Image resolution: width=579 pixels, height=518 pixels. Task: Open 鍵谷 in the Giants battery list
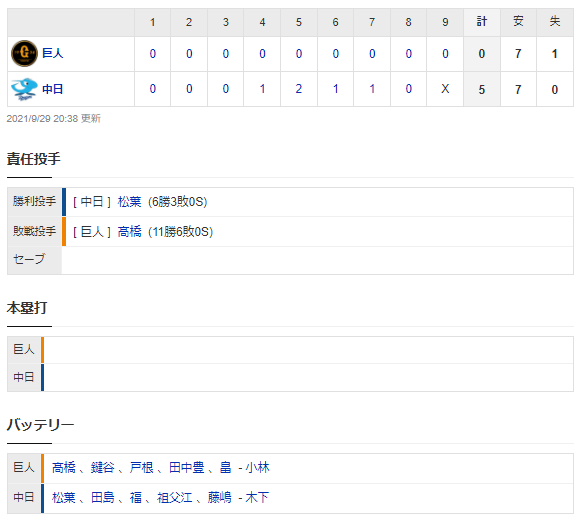103,468
